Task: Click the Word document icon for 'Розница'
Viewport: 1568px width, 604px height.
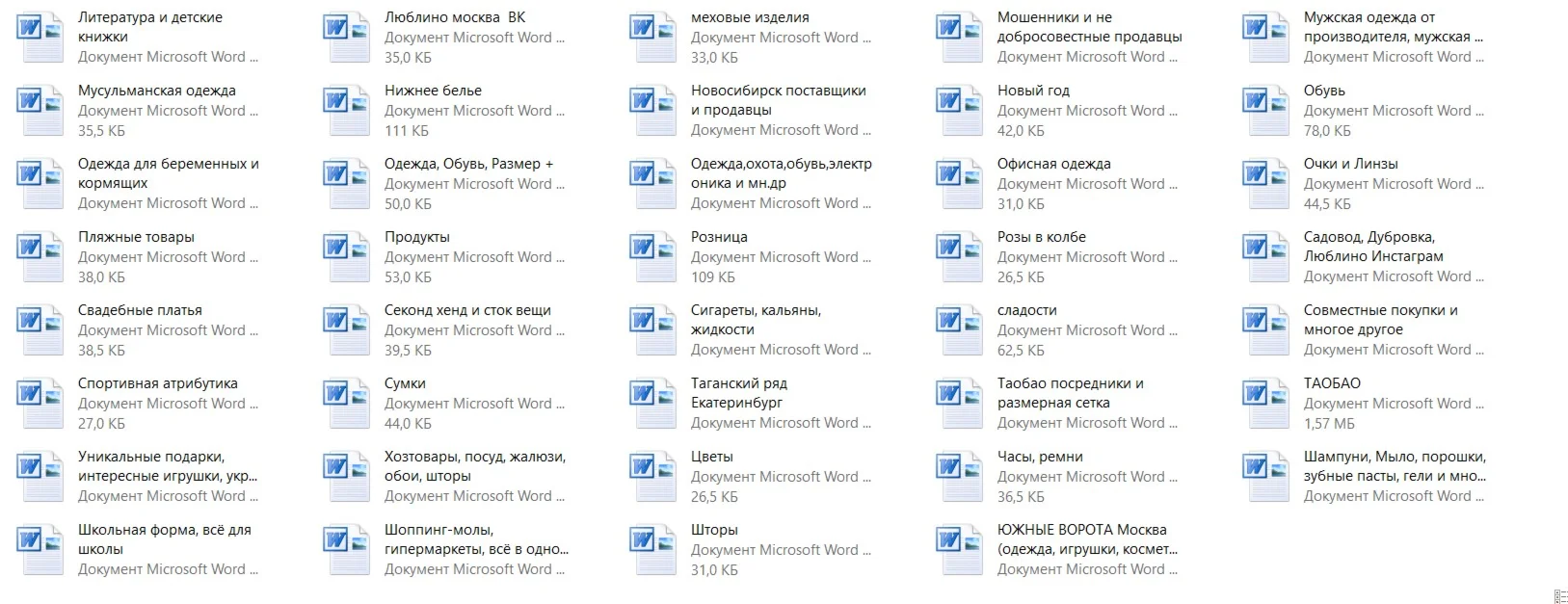Action: click(653, 257)
